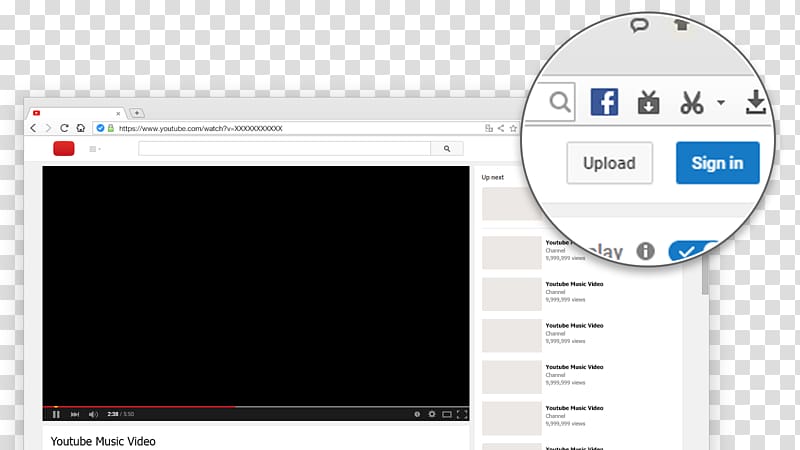Click the 'Youtube Music Video' title below the player
Screen dimensions: 800x450
[103, 441]
